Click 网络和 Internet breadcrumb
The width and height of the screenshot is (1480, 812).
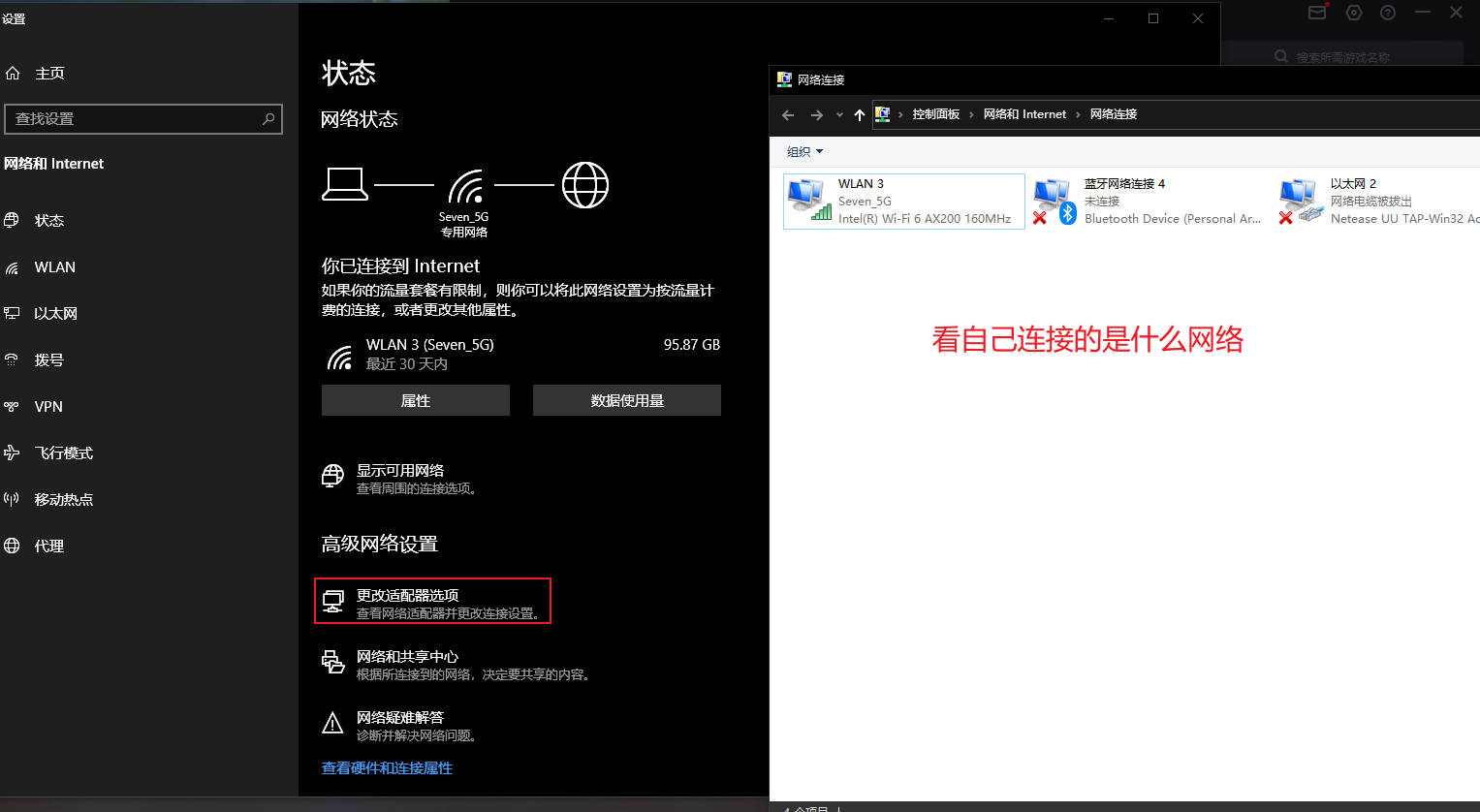click(1024, 114)
